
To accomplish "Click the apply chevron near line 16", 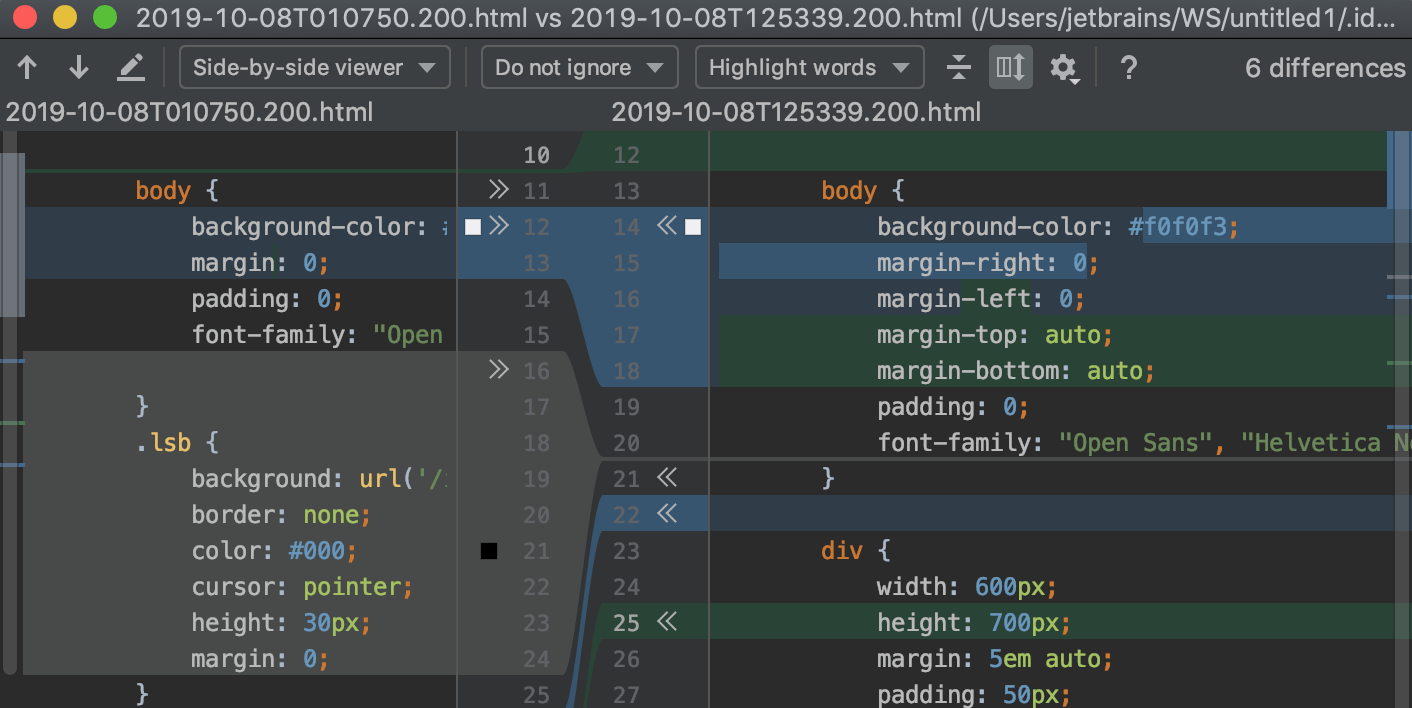I will coord(497,369).
